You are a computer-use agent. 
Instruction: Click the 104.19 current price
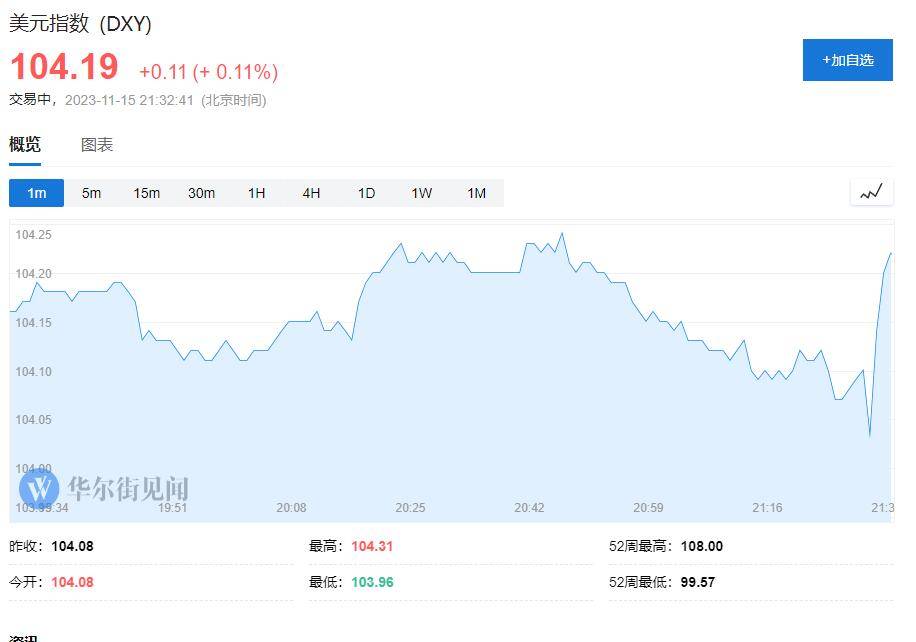coord(64,67)
